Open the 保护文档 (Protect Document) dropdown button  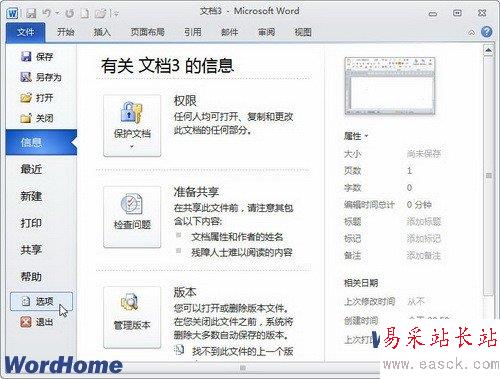pos(132,125)
